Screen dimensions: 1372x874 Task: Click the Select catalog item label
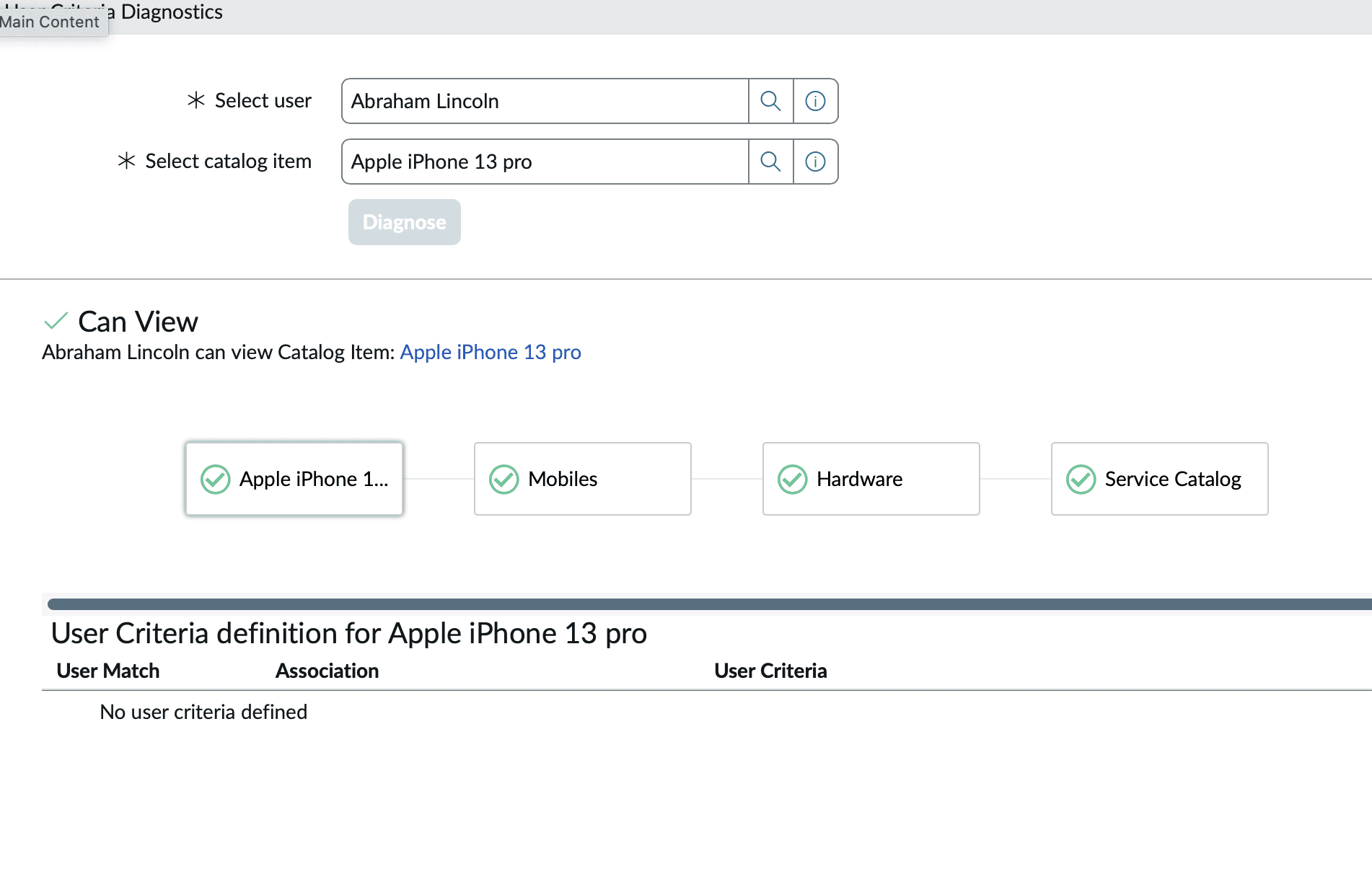pos(229,162)
